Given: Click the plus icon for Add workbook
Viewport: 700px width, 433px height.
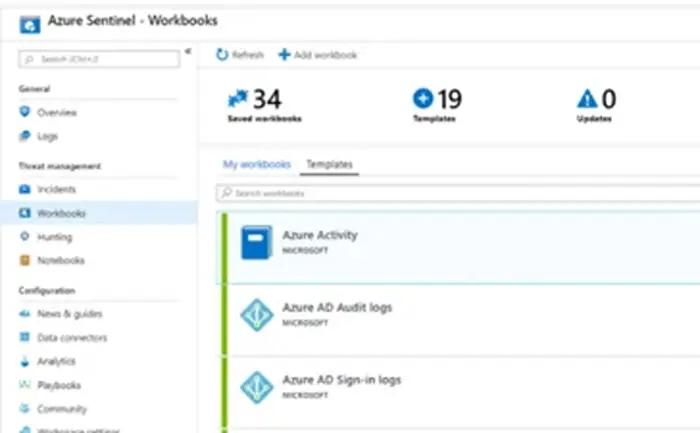Looking at the screenshot, I should [284, 54].
